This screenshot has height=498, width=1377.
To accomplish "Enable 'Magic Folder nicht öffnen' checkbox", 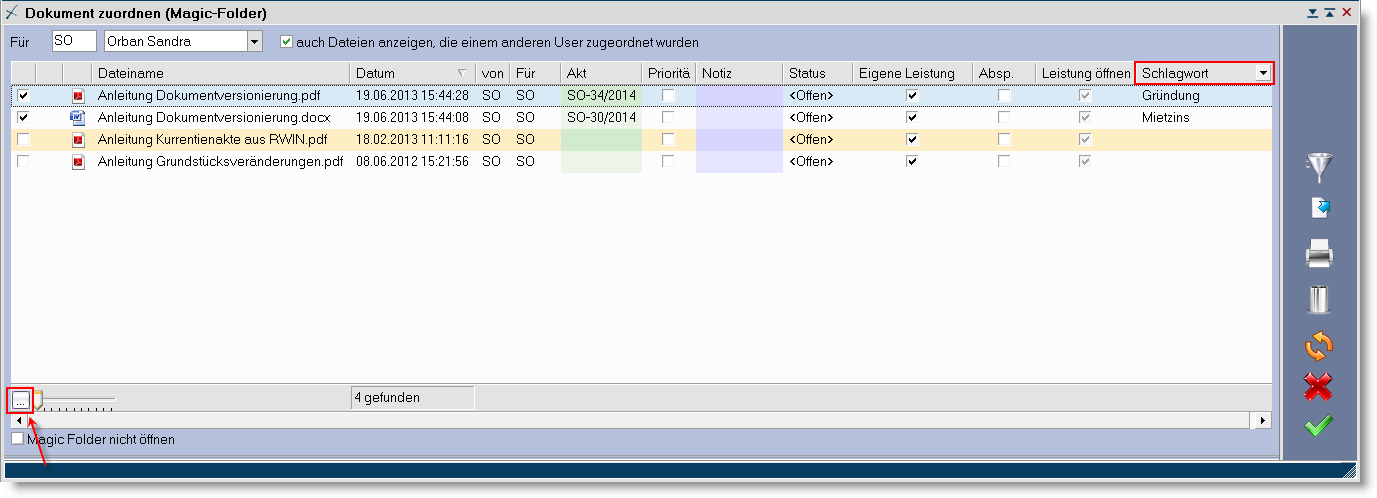I will (x=17, y=439).
